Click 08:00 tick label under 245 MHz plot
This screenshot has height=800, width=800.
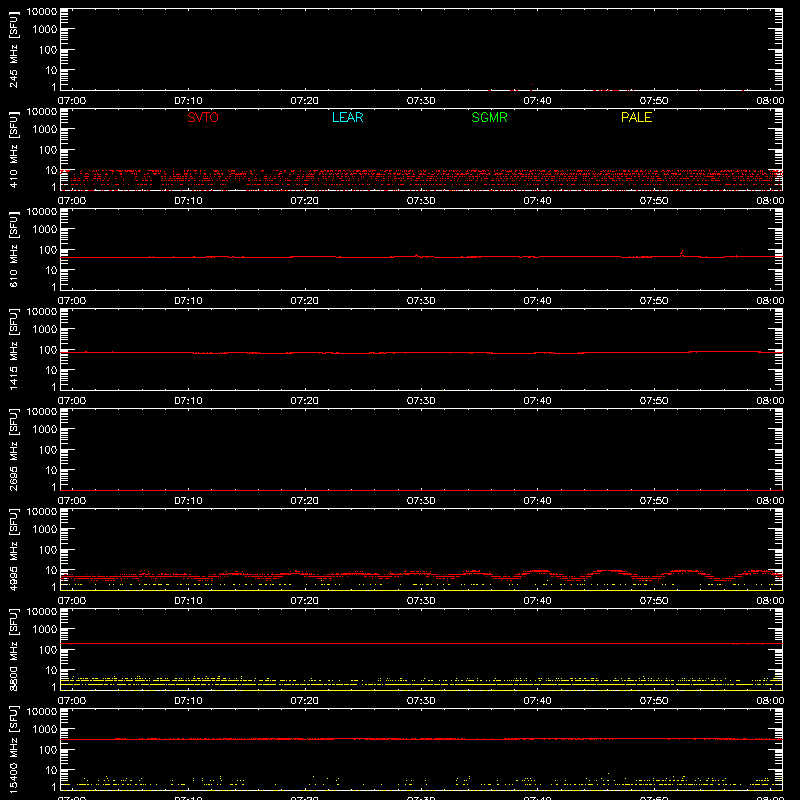click(x=770, y=101)
